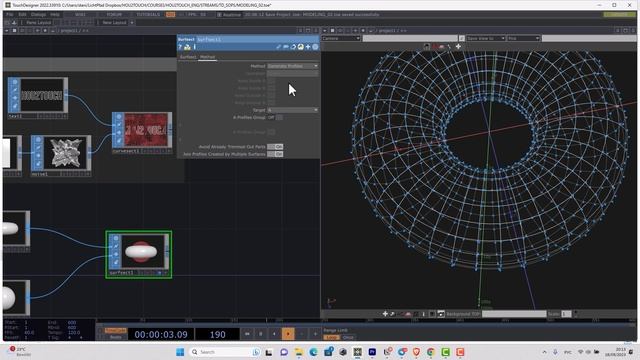Add a layout with the plus button

coord(132,22)
